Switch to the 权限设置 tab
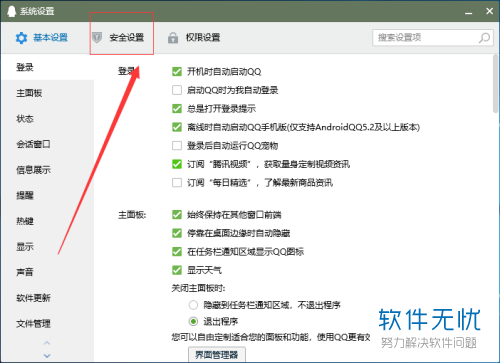Image resolution: width=500 pixels, height=363 pixels. click(x=194, y=38)
